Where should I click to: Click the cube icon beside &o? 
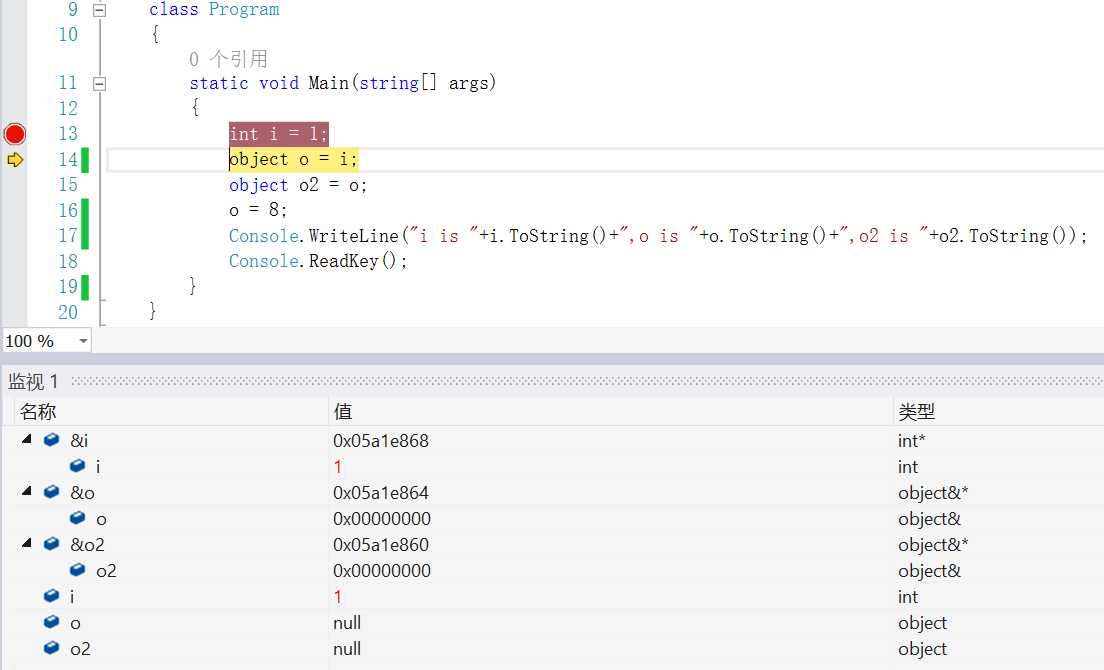(x=51, y=492)
